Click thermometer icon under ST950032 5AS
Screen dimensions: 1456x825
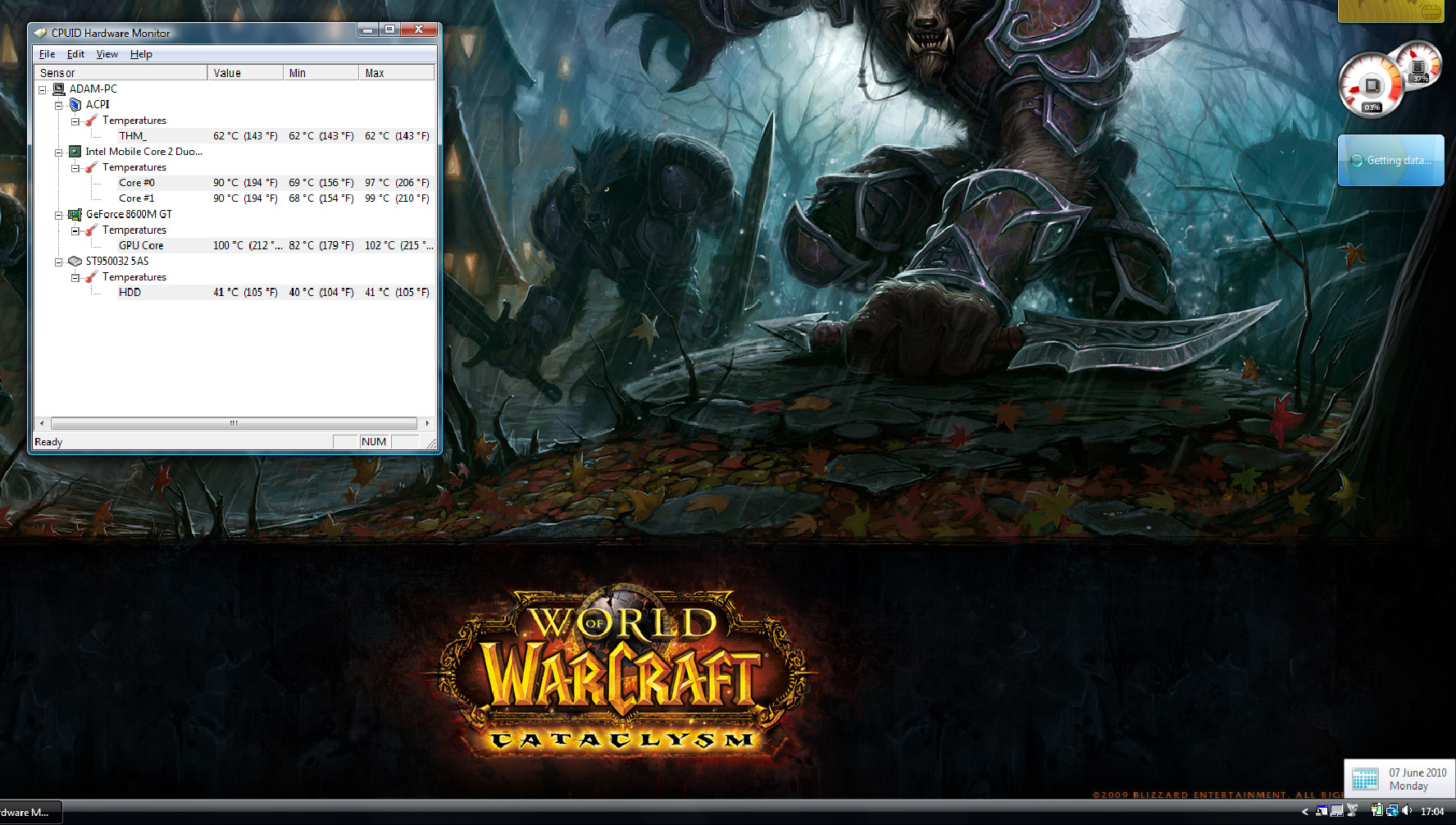[91, 277]
